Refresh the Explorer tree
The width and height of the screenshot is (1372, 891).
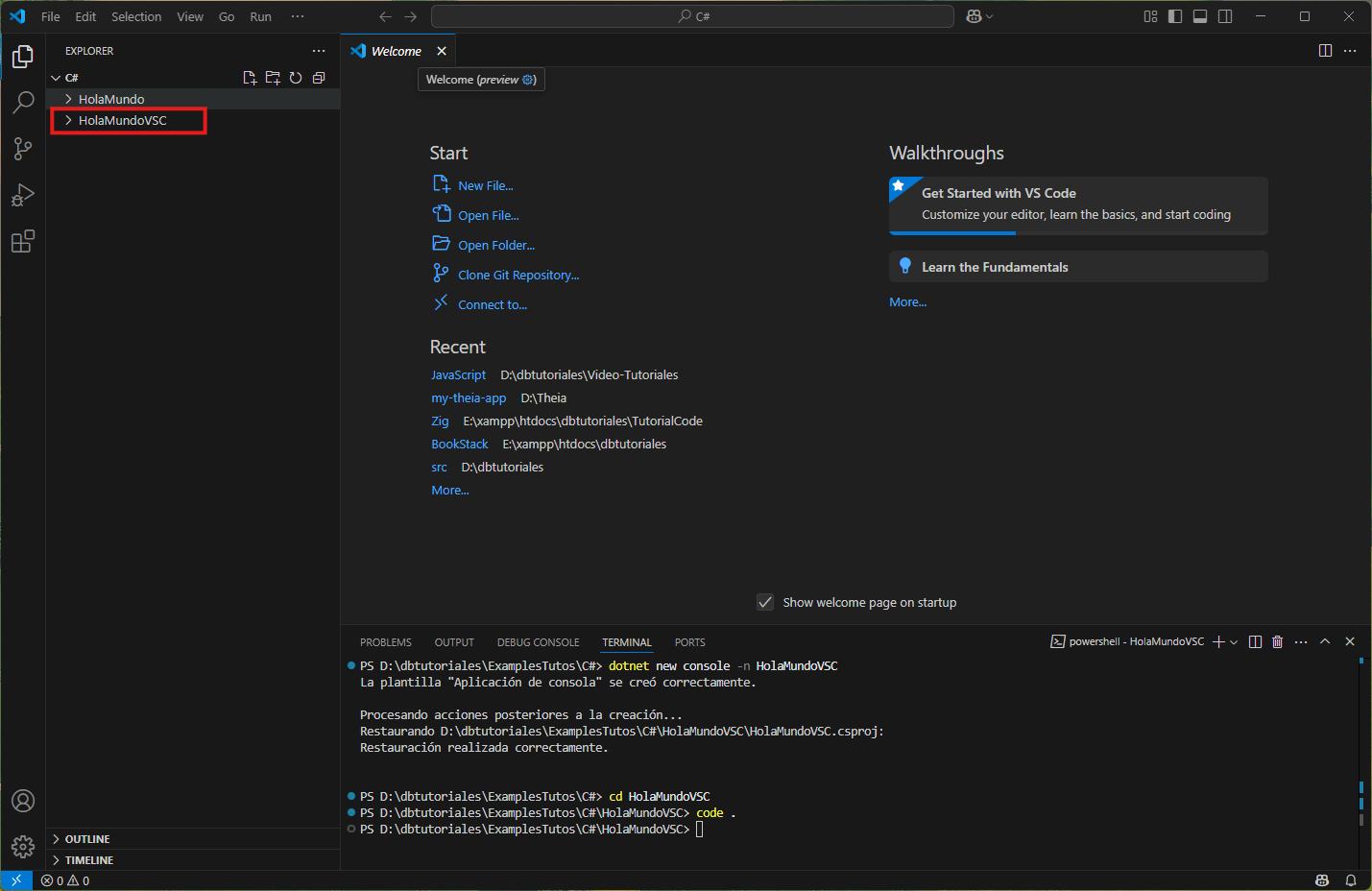[296, 78]
